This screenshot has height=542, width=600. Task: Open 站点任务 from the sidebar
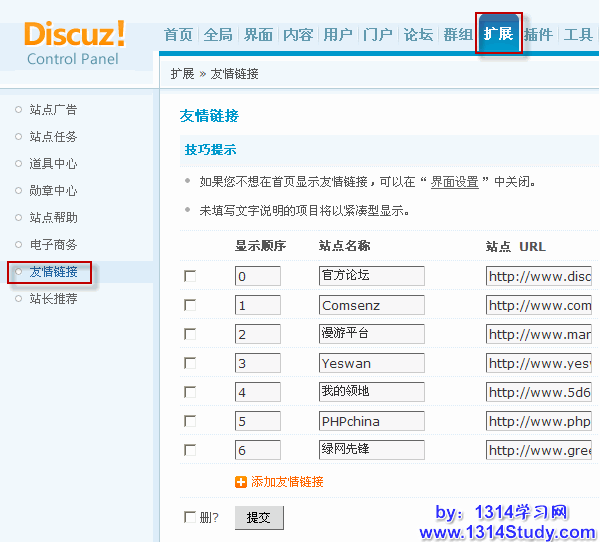coord(53,137)
